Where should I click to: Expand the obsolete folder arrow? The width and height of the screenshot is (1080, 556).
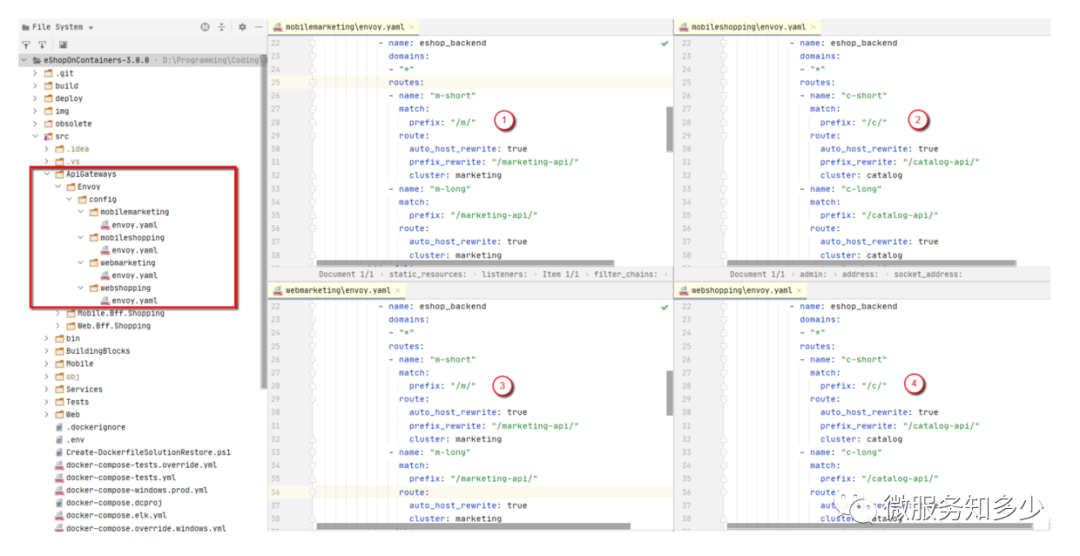35,123
